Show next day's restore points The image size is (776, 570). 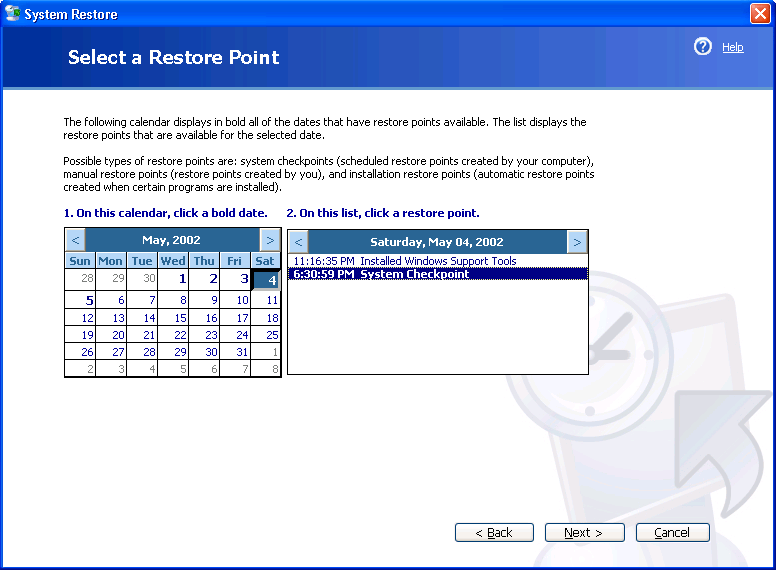click(x=577, y=242)
